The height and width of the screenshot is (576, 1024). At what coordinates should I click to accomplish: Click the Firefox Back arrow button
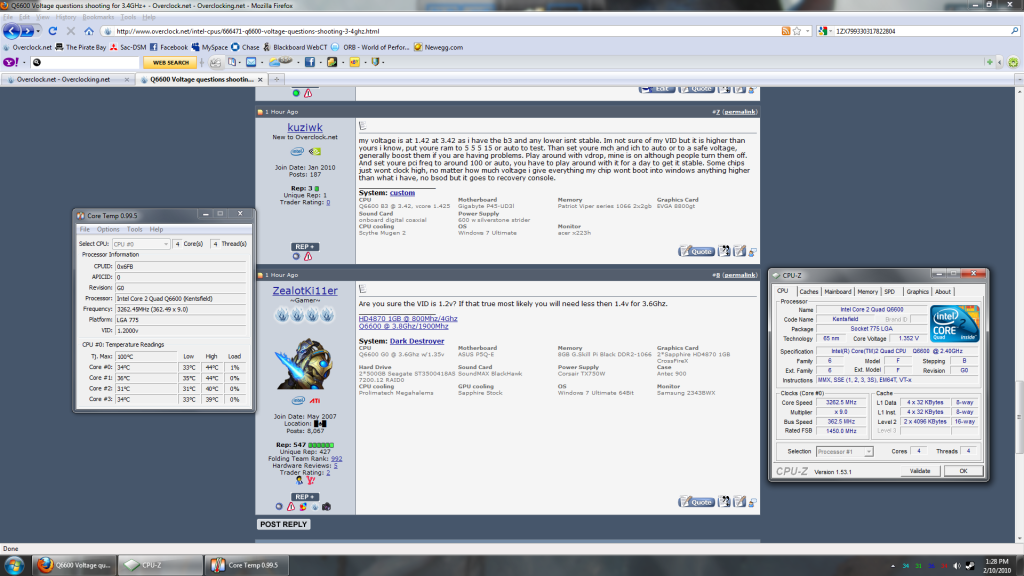tap(14, 32)
